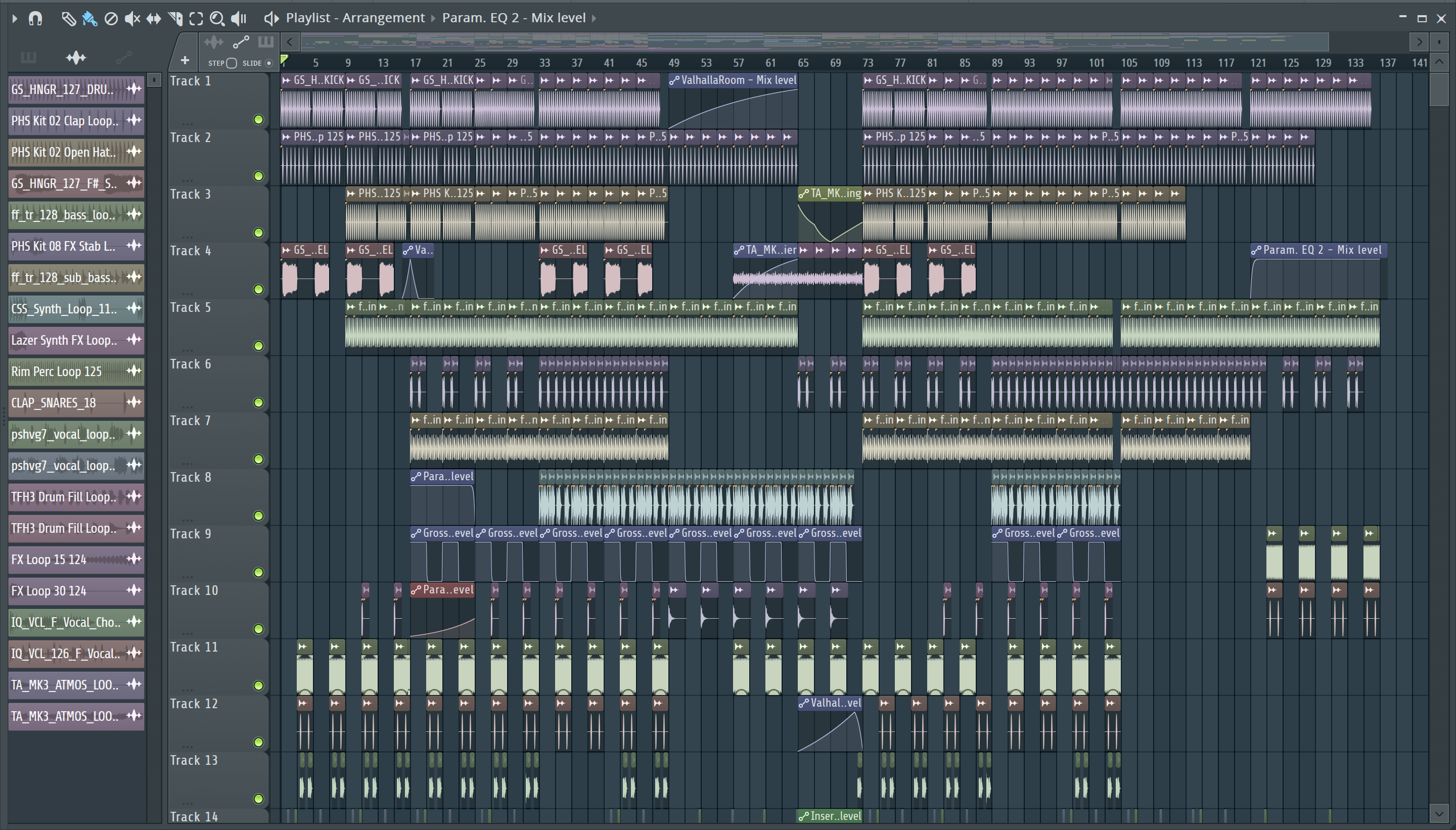Viewport: 1456px width, 830px height.
Task: Click waveform icon of Lazer Synth FX Loop
Action: pyautogui.click(x=134, y=340)
